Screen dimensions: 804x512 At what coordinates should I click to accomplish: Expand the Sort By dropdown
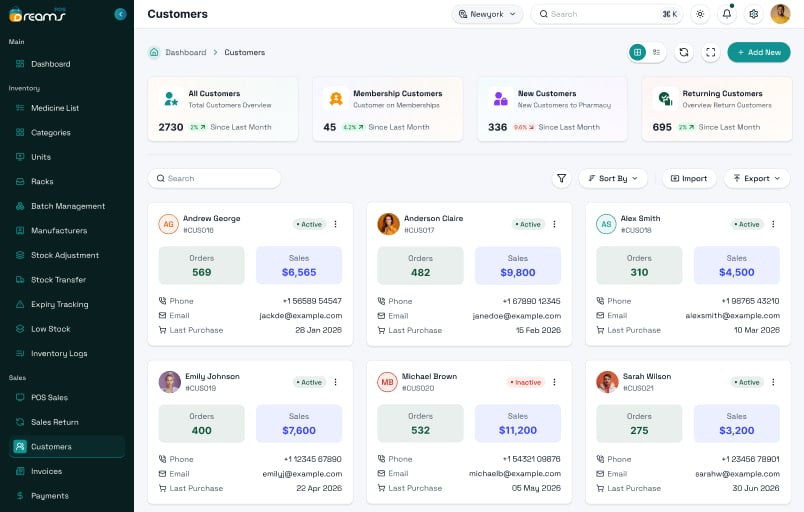pyautogui.click(x=613, y=178)
